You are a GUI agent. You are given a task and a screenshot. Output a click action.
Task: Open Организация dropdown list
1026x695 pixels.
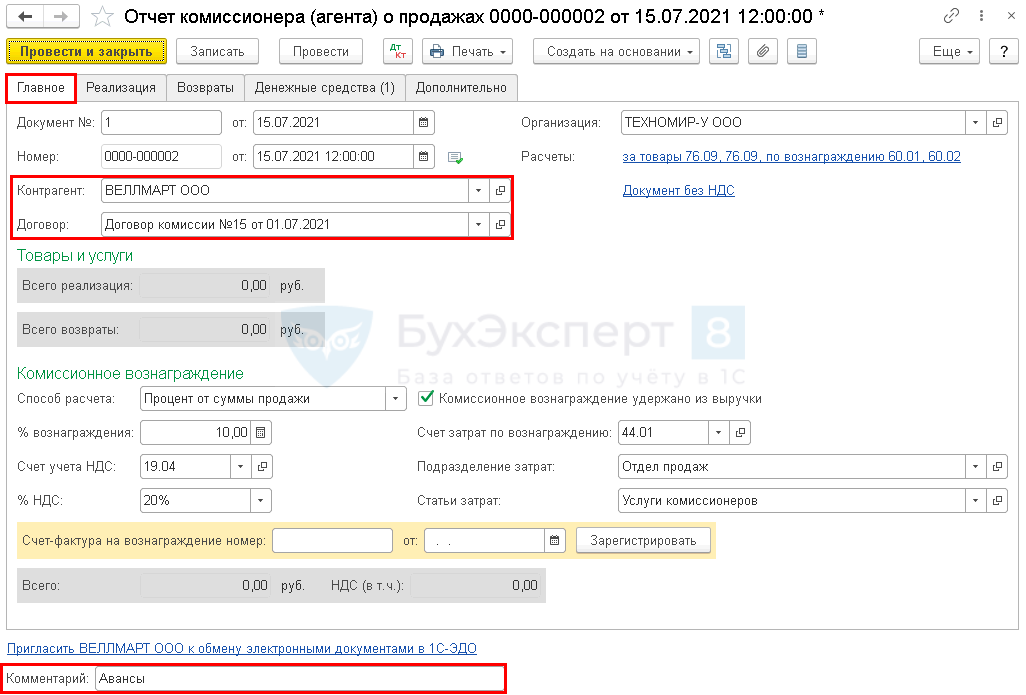975,123
